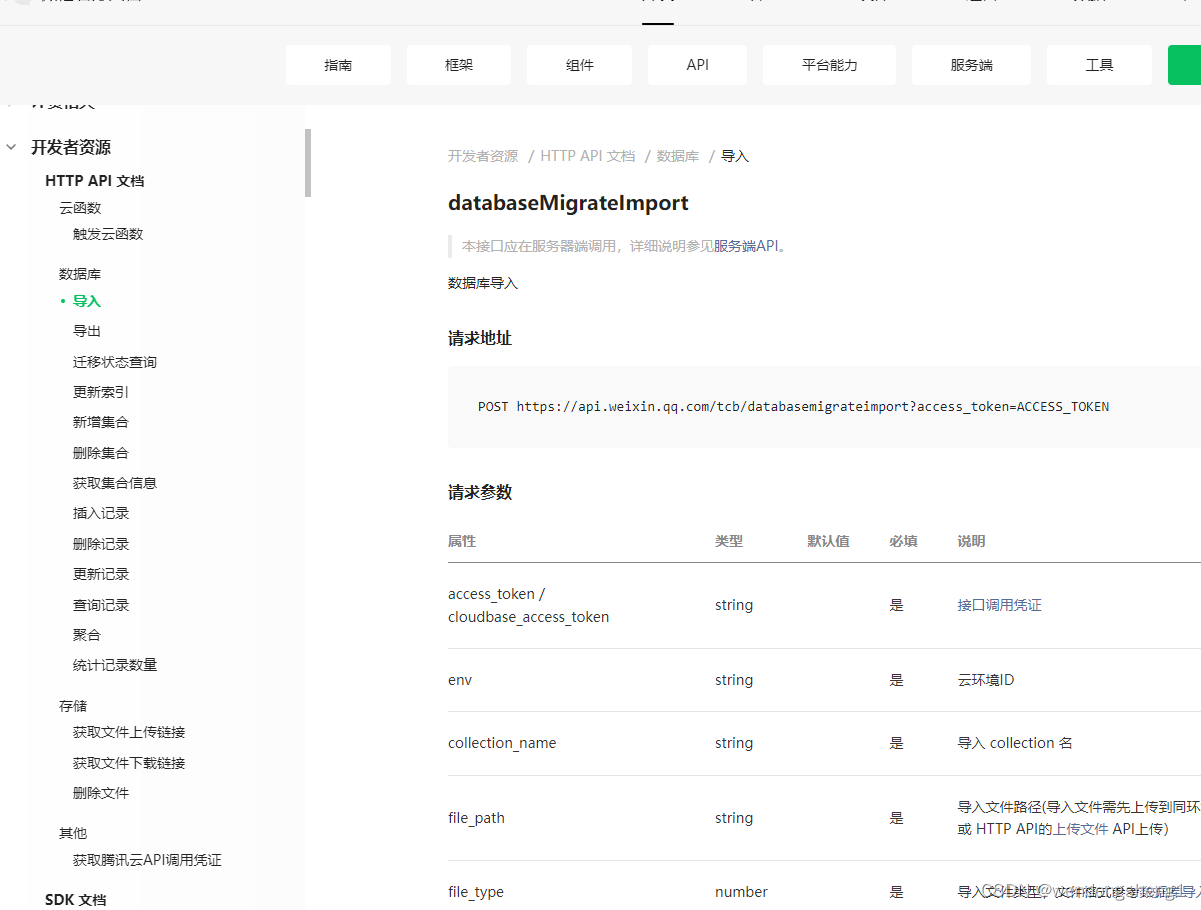Open the 导出 sidebar item

(87, 331)
